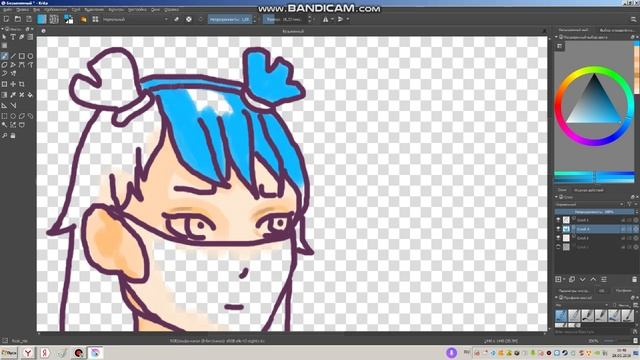Duplicate the current layer
The image size is (640, 360).
(x=572, y=280)
